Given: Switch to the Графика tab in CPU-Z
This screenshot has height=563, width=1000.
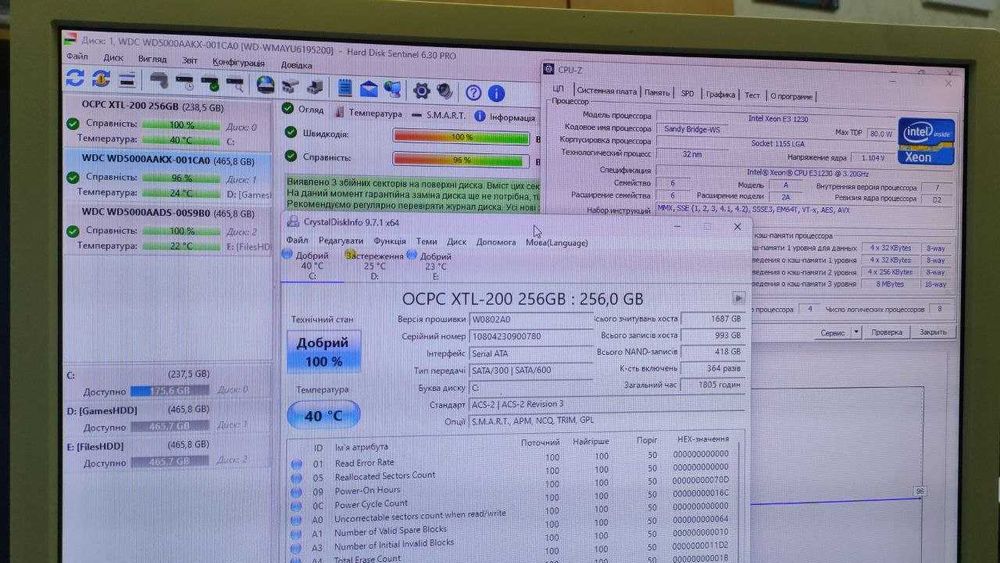Looking at the screenshot, I should point(720,94).
